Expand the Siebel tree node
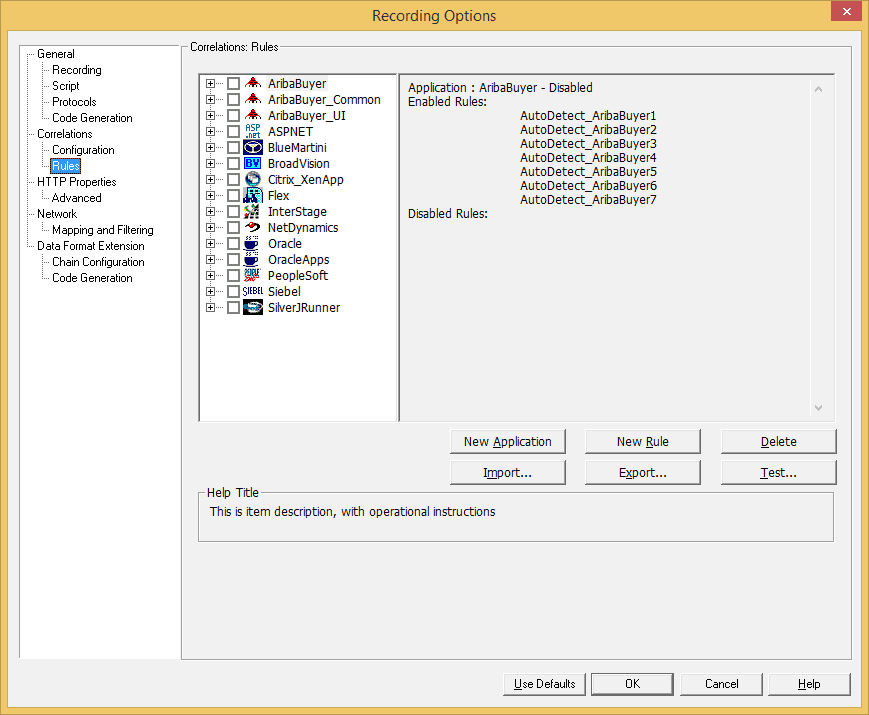The image size is (869, 715). click(x=210, y=292)
